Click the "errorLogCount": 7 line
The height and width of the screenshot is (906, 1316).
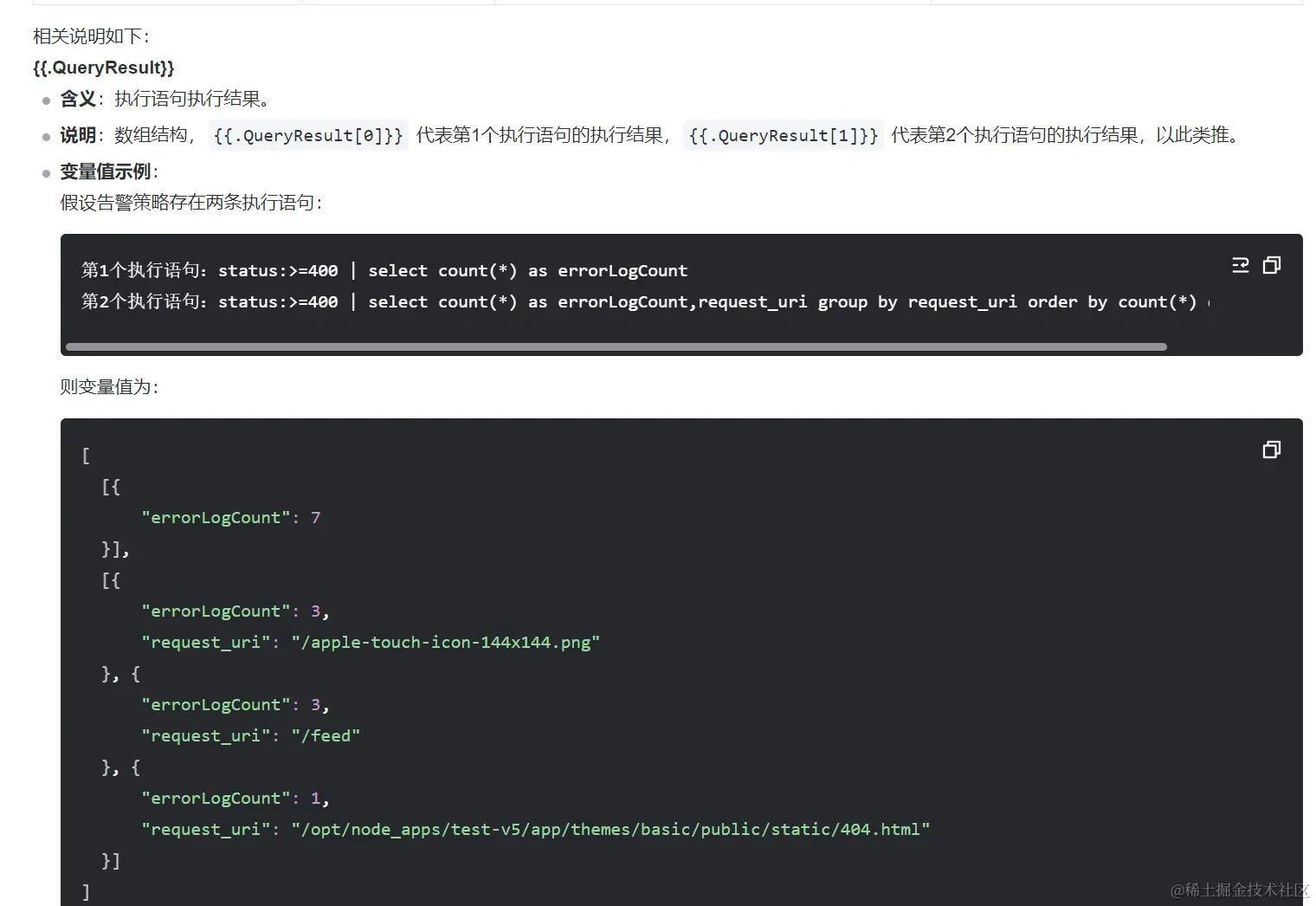(x=231, y=518)
